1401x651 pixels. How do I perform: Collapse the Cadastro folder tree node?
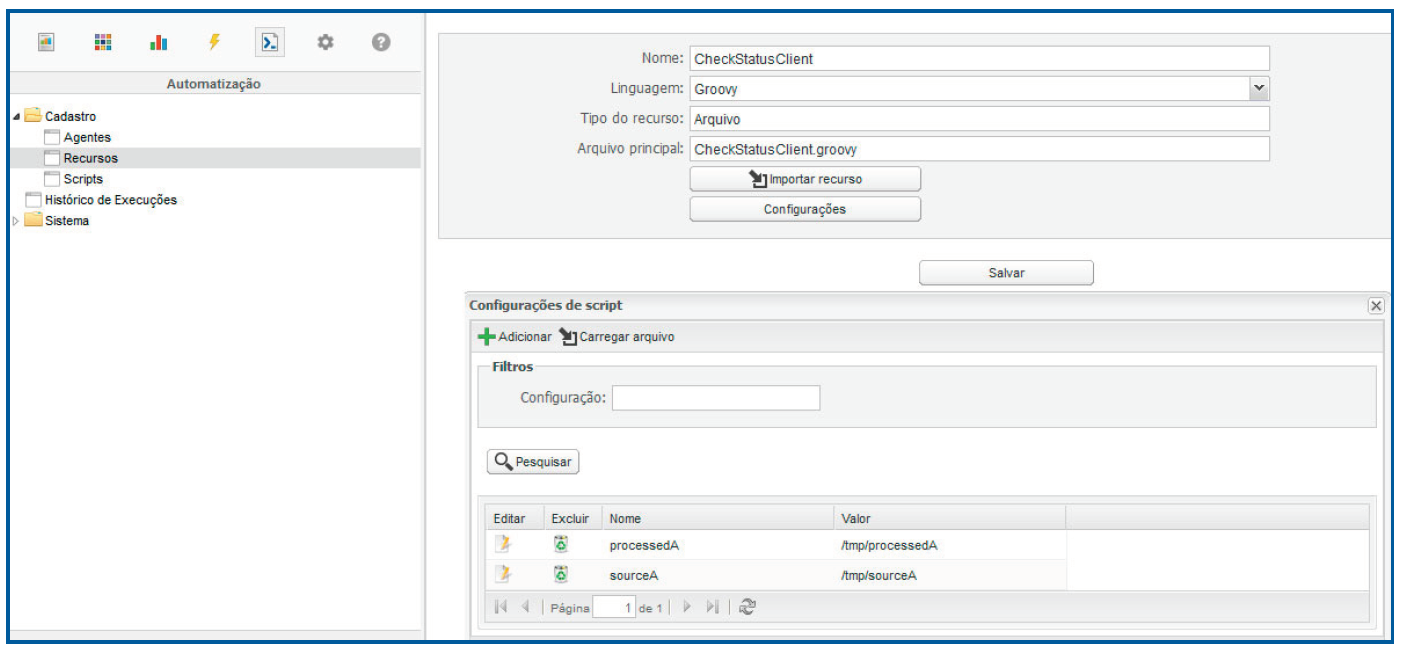click(17, 117)
